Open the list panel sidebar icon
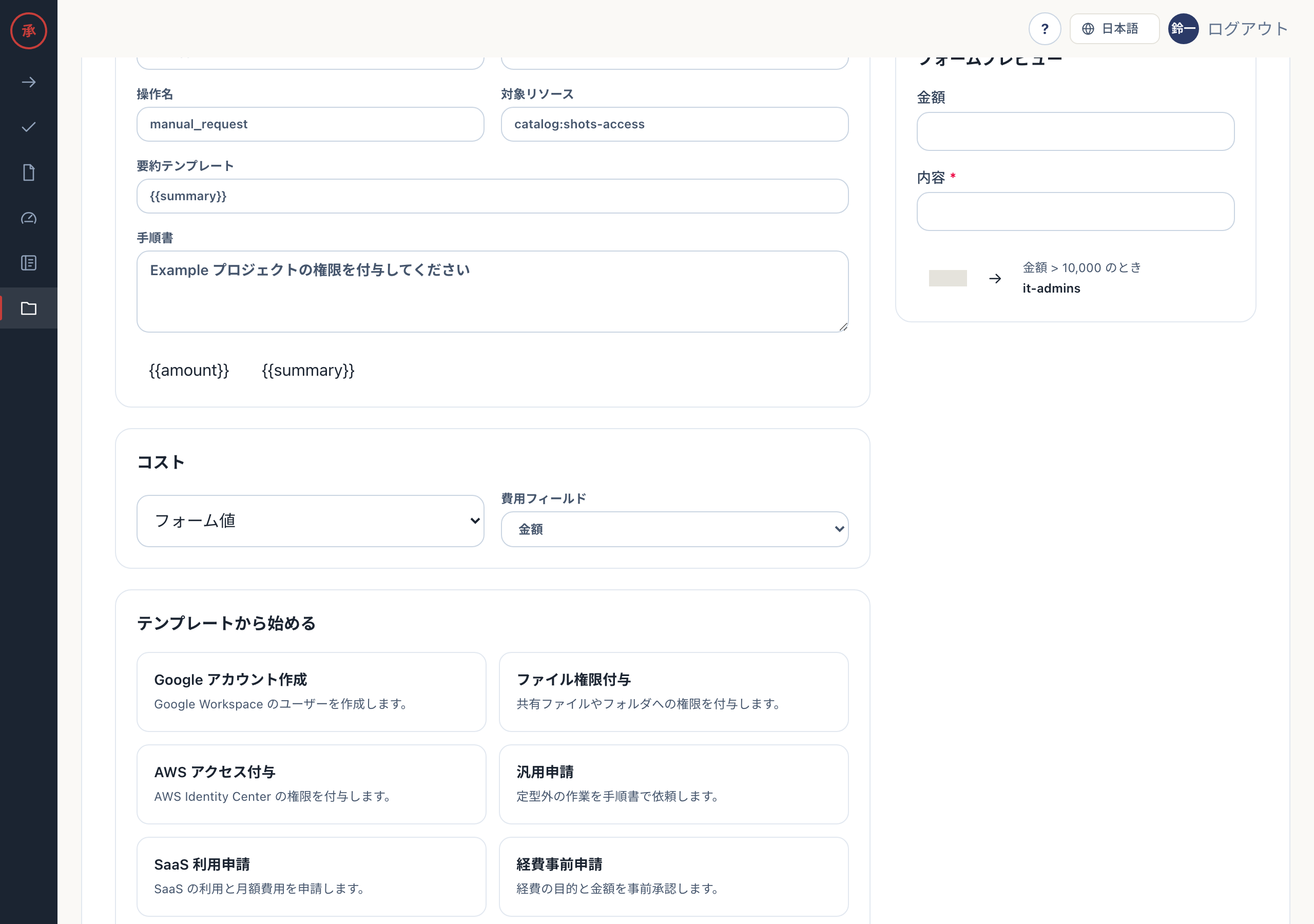This screenshot has width=1314, height=924. (29, 263)
